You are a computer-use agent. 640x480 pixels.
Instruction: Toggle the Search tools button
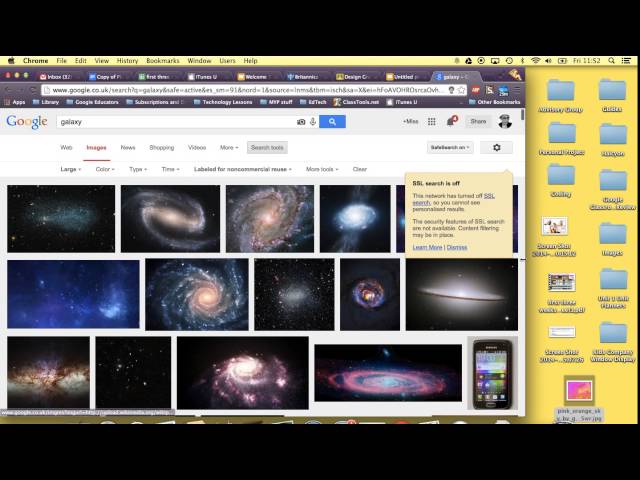coord(267,147)
